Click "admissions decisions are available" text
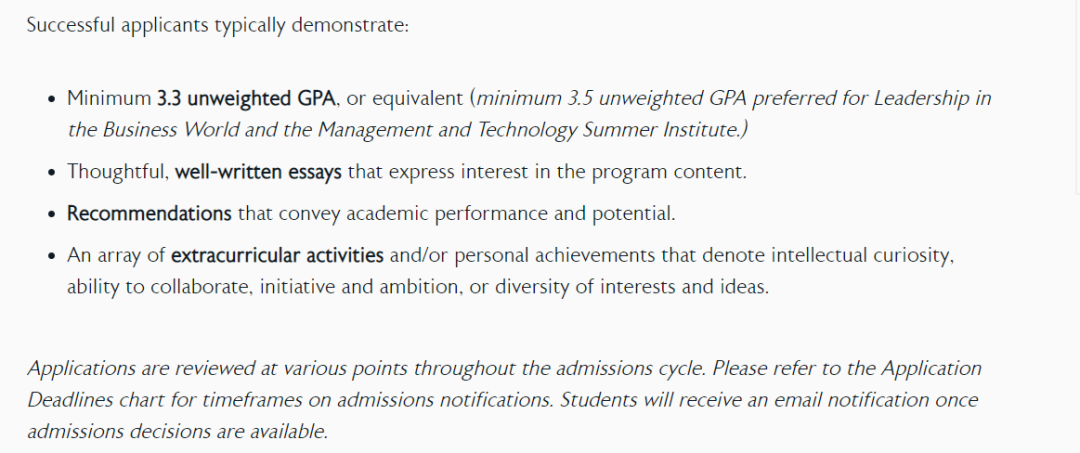The image size is (1080, 453). 177,431
